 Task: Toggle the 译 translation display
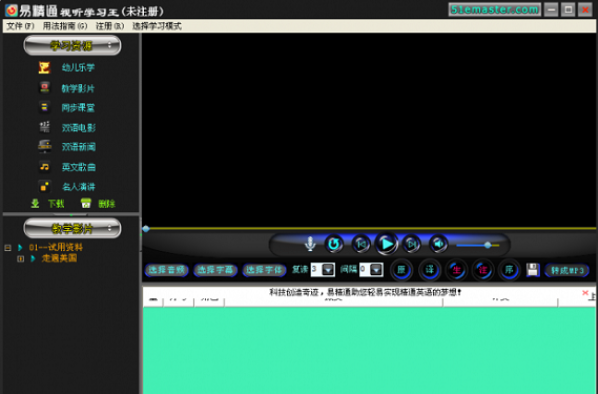429,270
